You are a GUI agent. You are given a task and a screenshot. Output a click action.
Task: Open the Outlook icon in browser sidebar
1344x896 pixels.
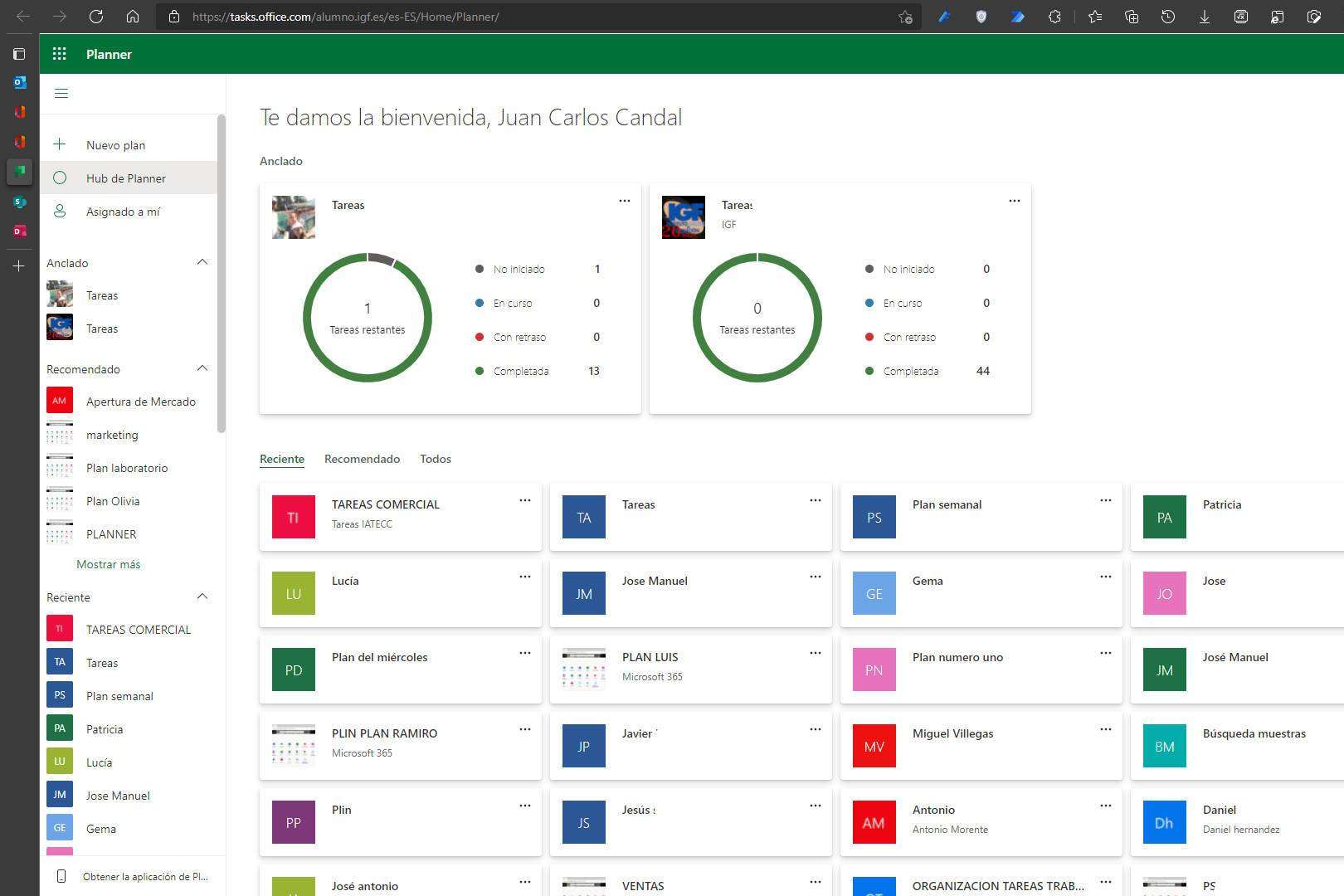[x=19, y=82]
